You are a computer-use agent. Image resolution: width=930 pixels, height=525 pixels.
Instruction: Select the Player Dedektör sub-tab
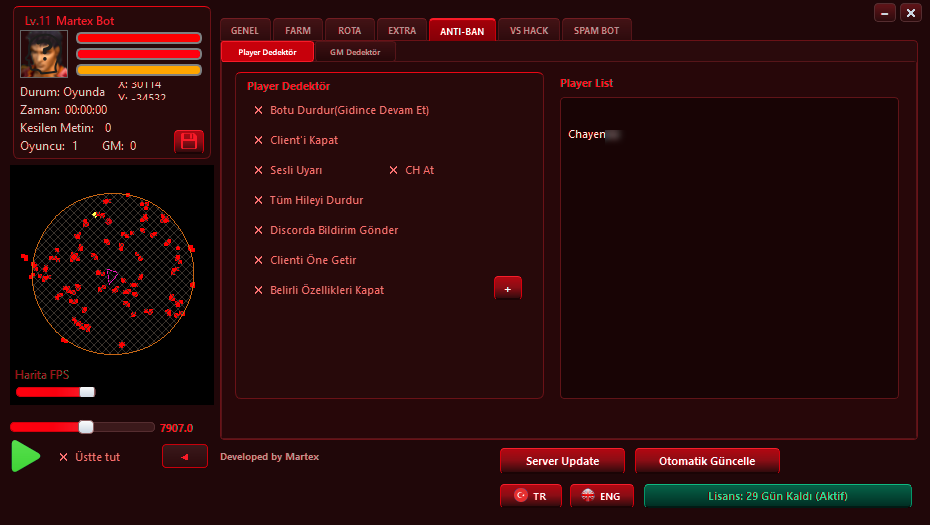click(x=267, y=52)
